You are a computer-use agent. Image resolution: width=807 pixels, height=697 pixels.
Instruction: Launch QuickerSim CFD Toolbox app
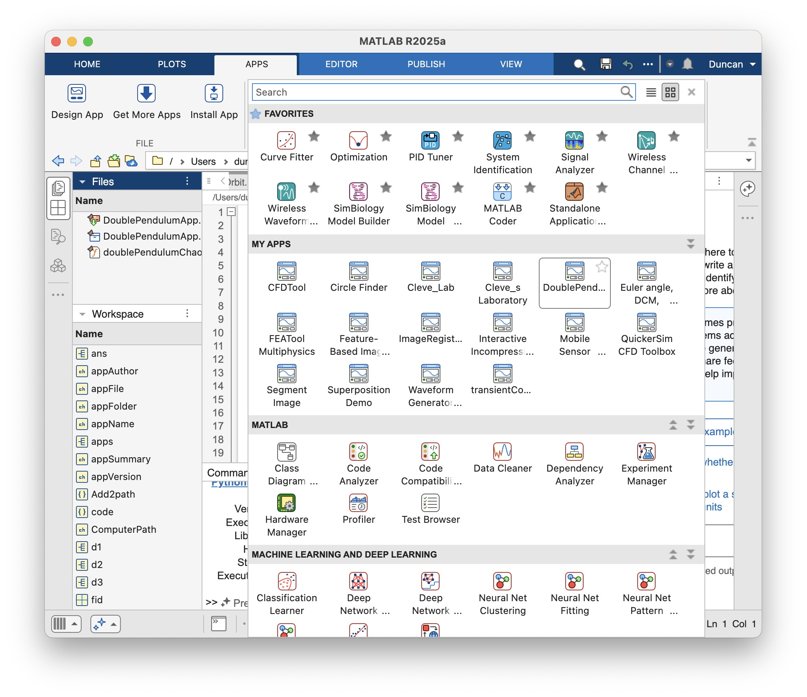coord(646,335)
